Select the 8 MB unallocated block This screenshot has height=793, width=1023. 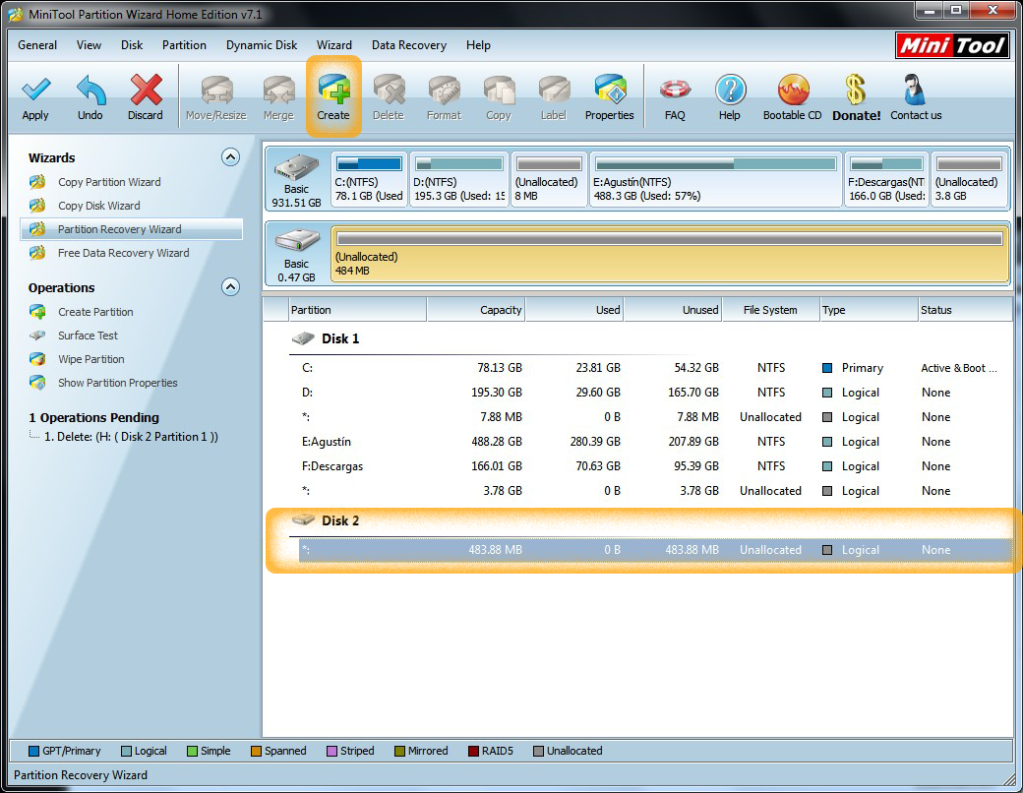(x=549, y=179)
